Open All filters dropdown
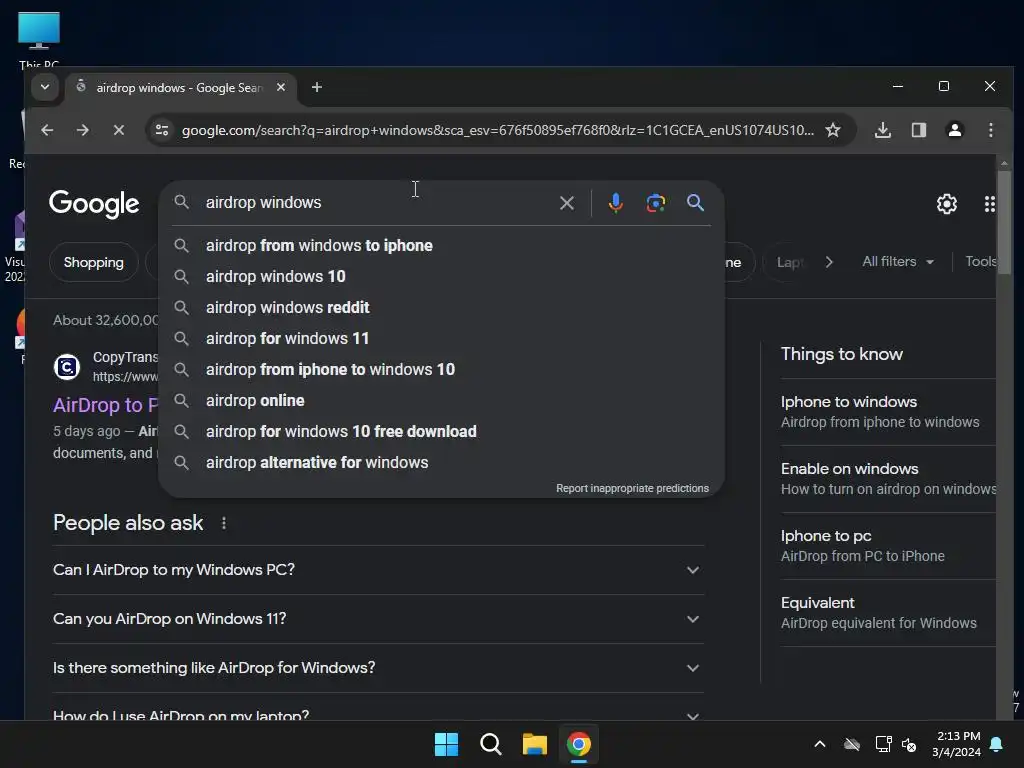1024x768 pixels. point(898,262)
